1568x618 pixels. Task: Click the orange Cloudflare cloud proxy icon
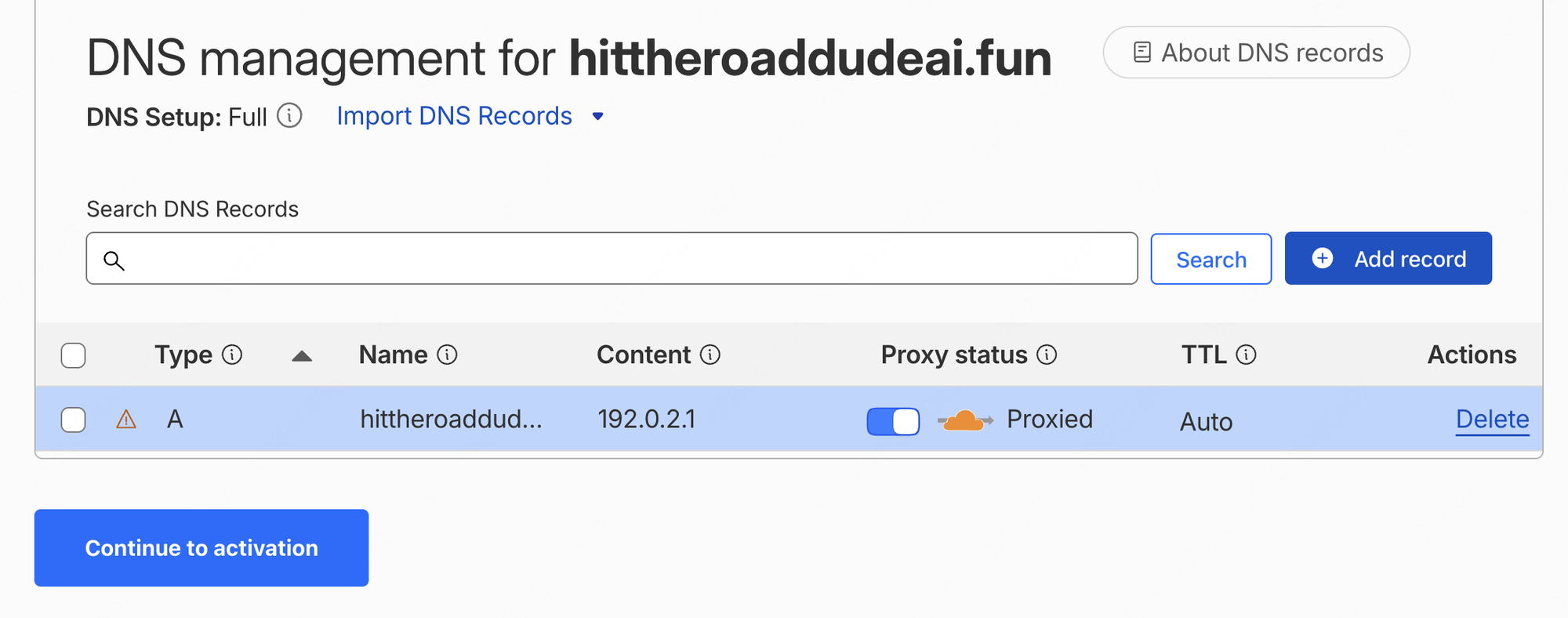pos(964,421)
